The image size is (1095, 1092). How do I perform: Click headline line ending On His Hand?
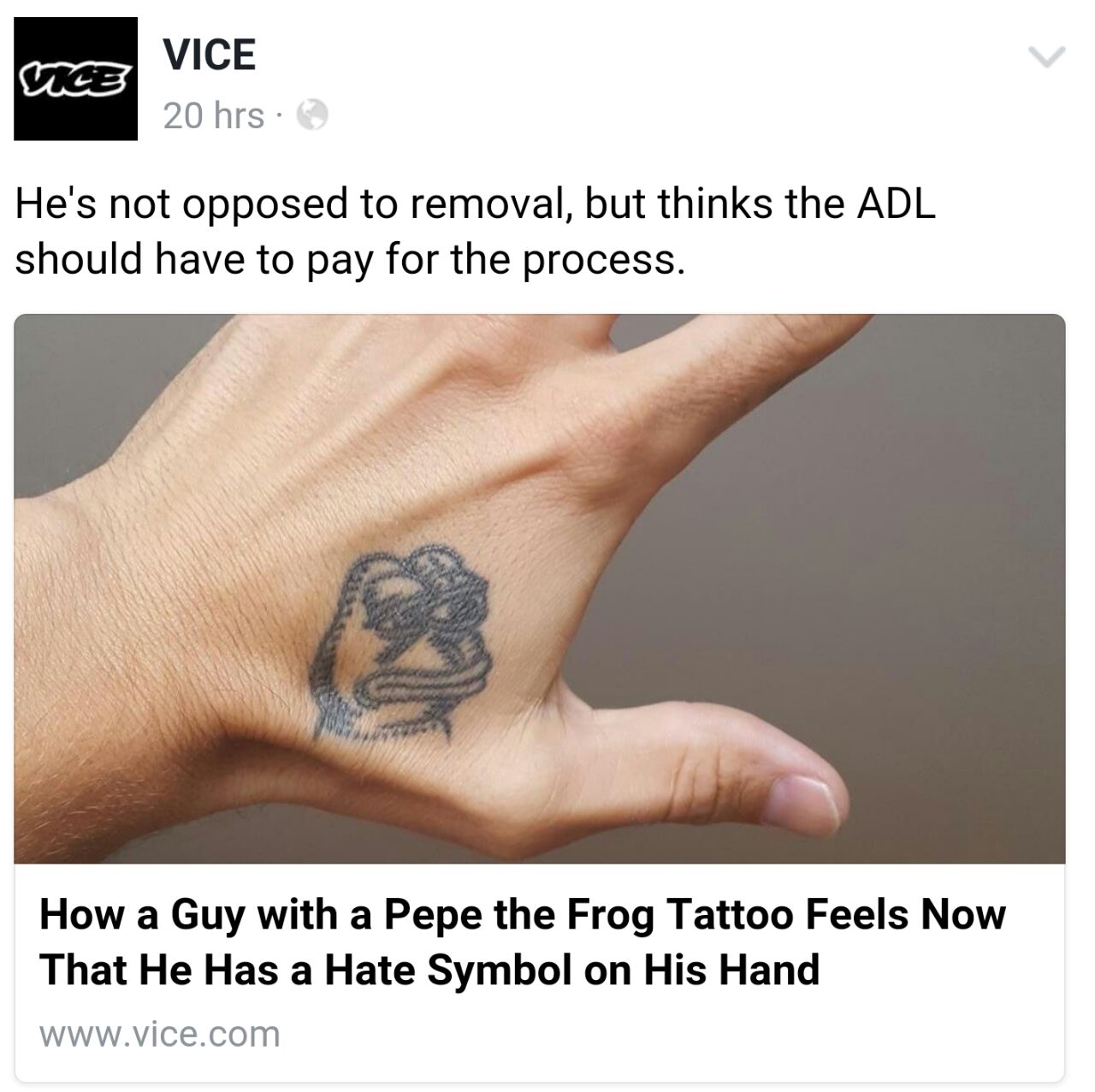coord(429,970)
